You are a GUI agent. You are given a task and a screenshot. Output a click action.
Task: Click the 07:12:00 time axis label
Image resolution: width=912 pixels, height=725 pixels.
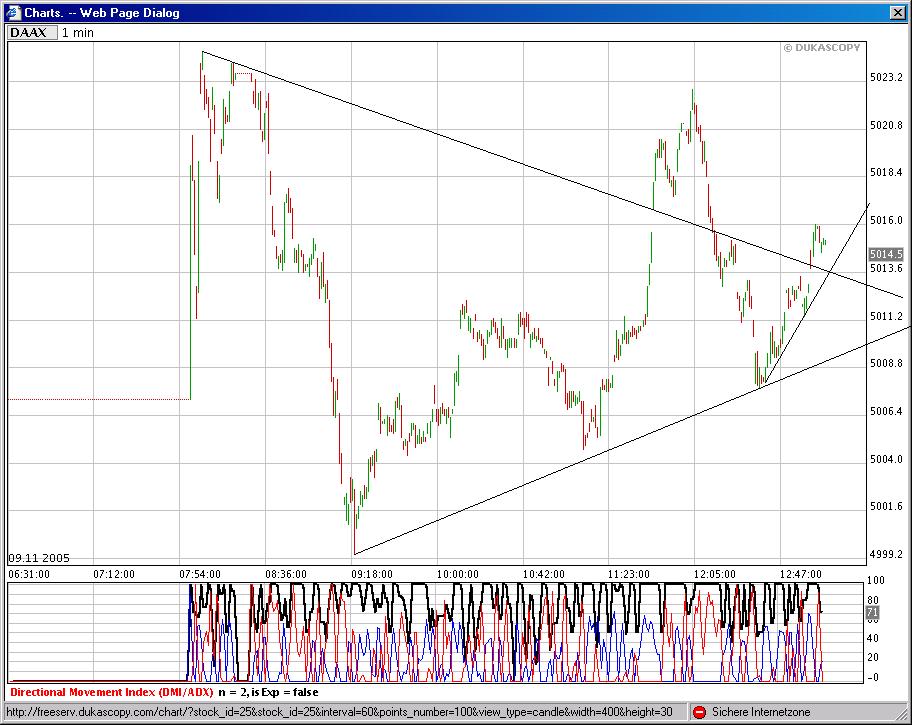[114, 574]
